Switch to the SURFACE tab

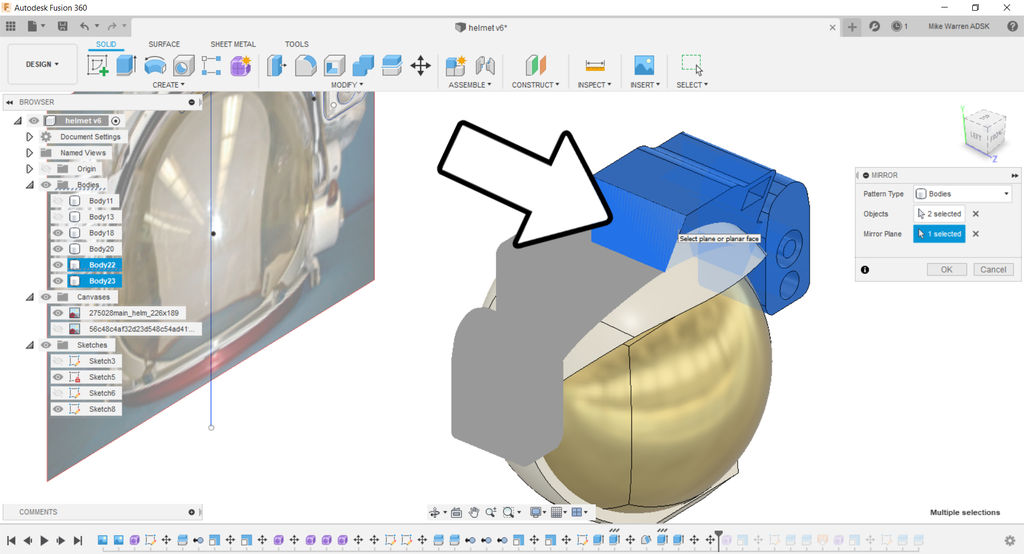click(x=164, y=44)
